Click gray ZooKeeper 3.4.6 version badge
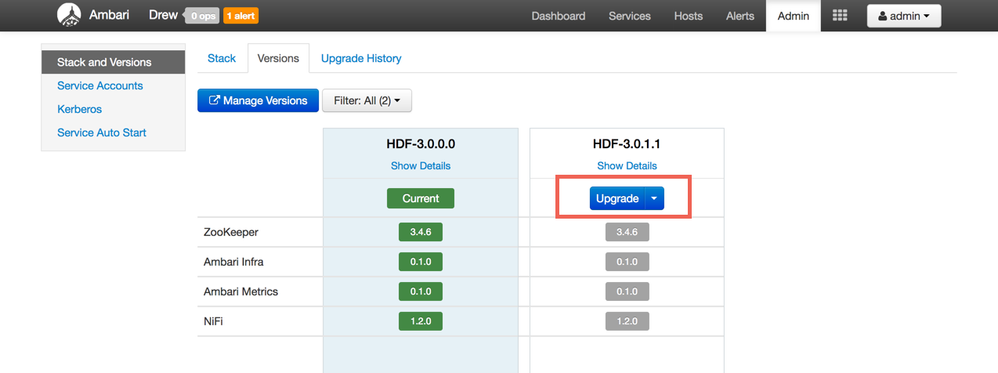 627,232
